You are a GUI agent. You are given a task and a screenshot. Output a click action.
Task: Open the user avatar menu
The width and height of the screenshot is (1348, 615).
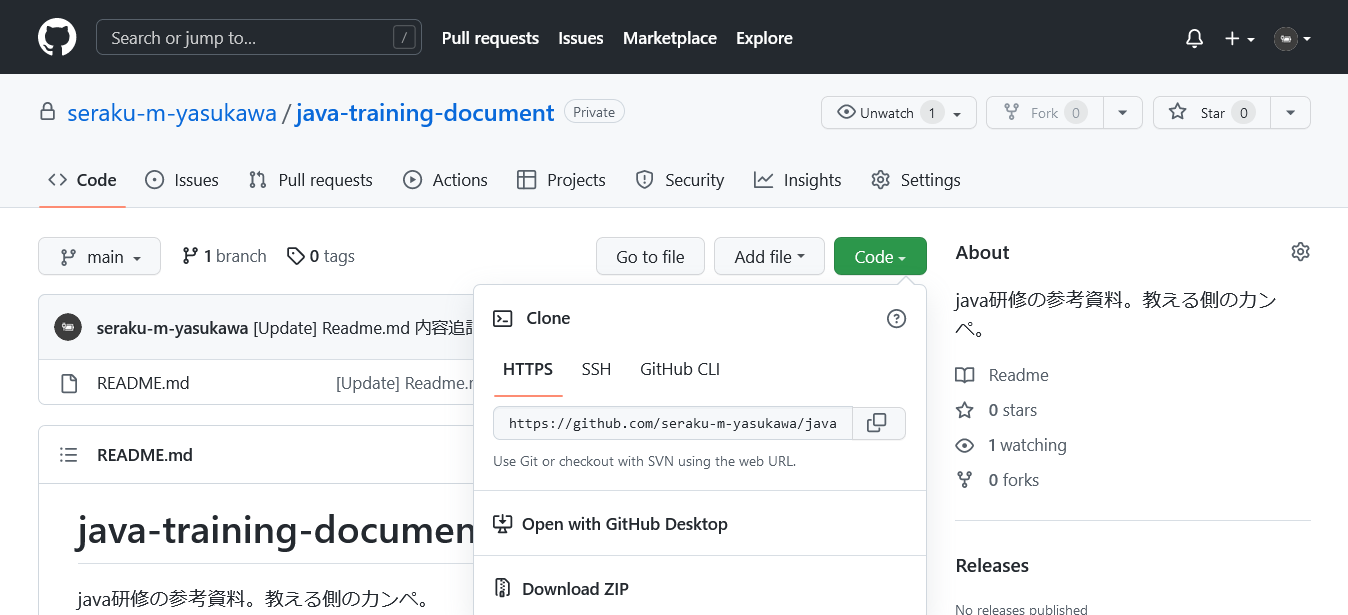[1292, 38]
